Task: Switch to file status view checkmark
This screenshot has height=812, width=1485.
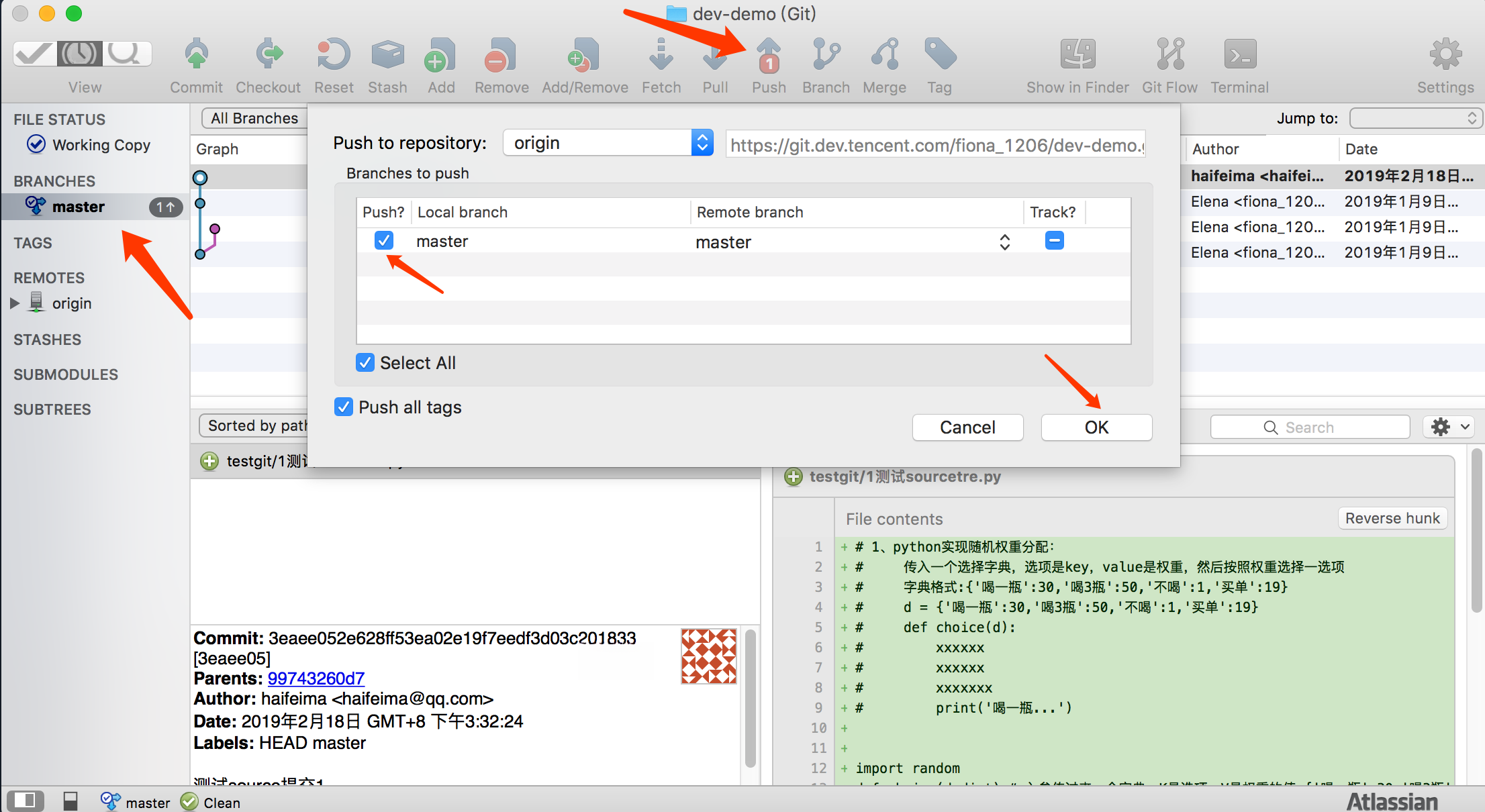Action: point(34,53)
